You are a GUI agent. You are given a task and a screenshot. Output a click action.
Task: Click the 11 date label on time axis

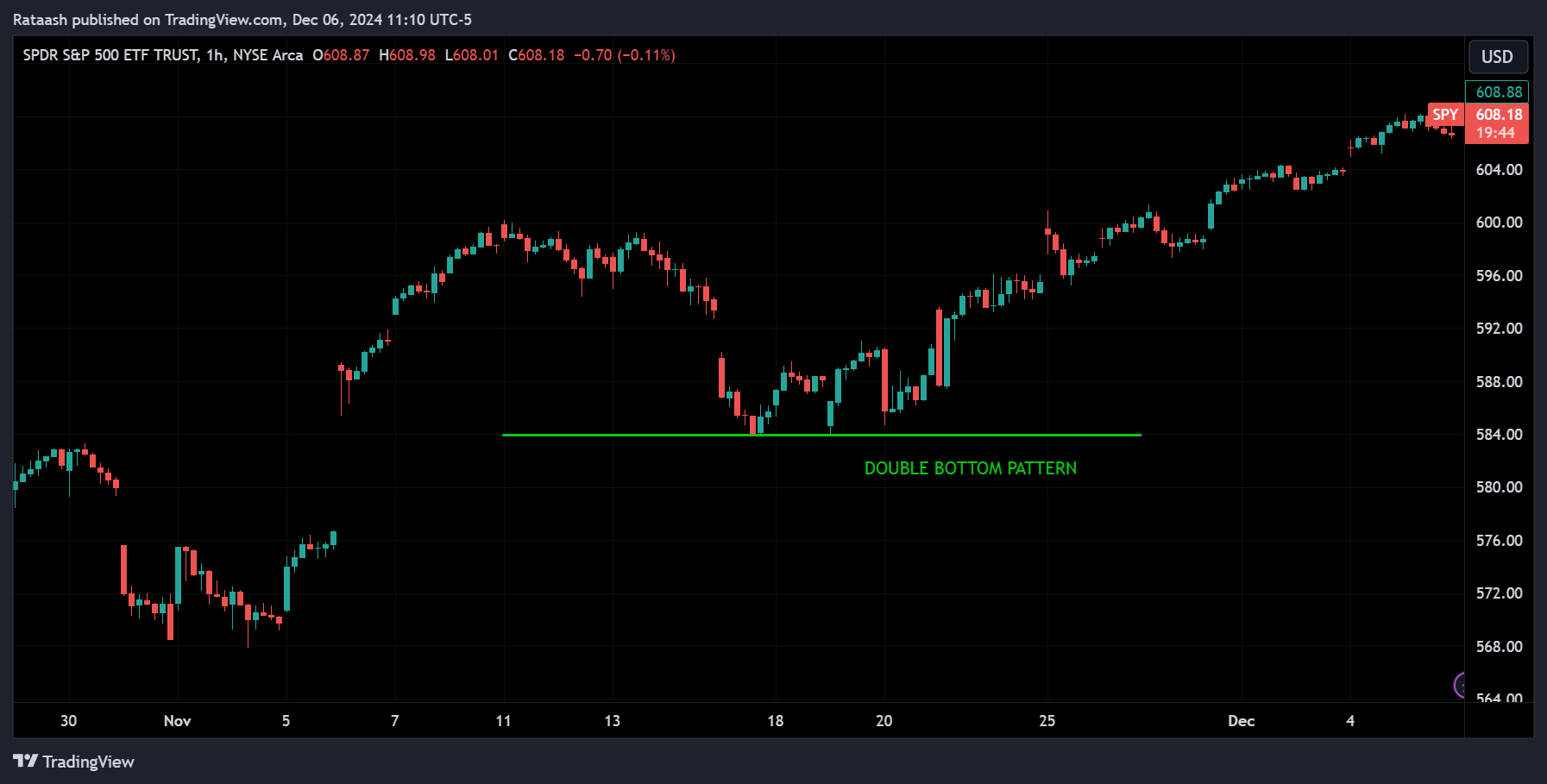click(x=504, y=721)
